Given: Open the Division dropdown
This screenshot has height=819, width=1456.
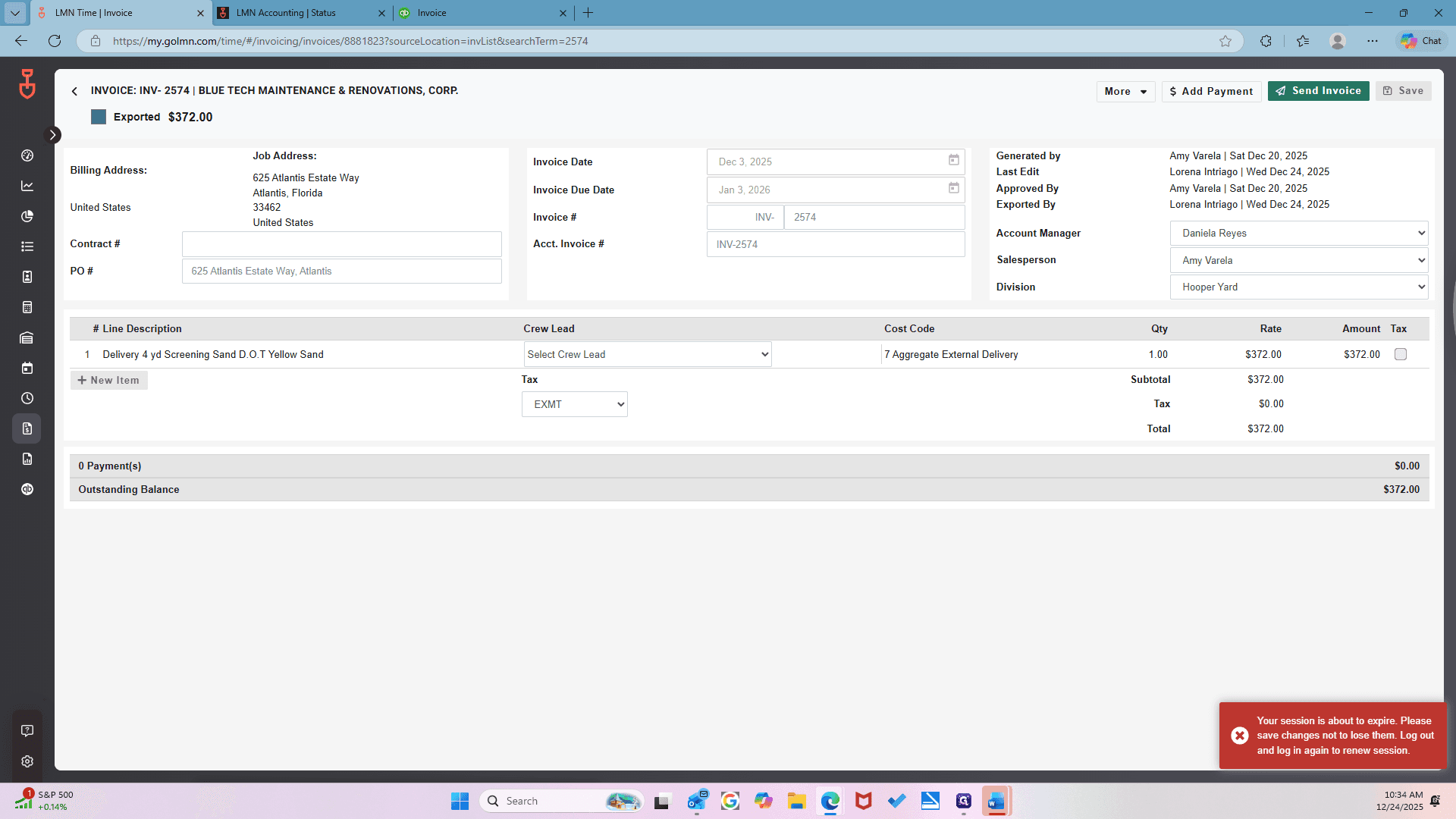Looking at the screenshot, I should (x=1299, y=287).
